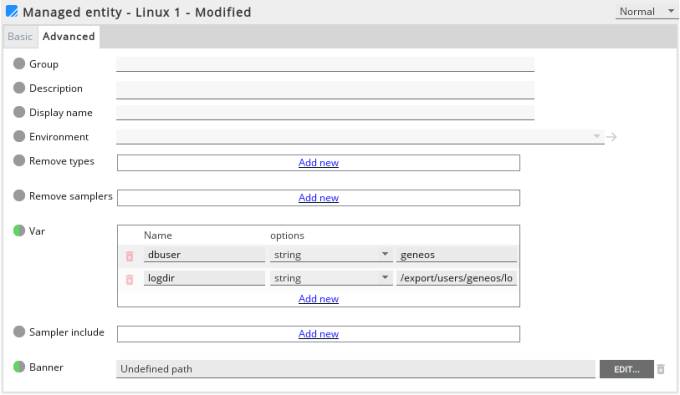Open the dbuser string type dropdown

click(330, 255)
